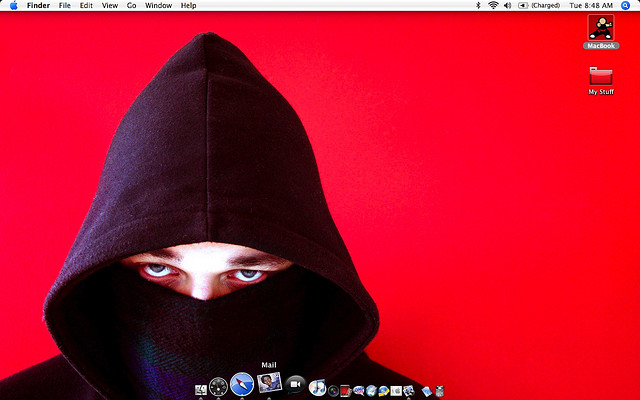Open iTunes from the dock
The image size is (640, 400).
pos(317,387)
